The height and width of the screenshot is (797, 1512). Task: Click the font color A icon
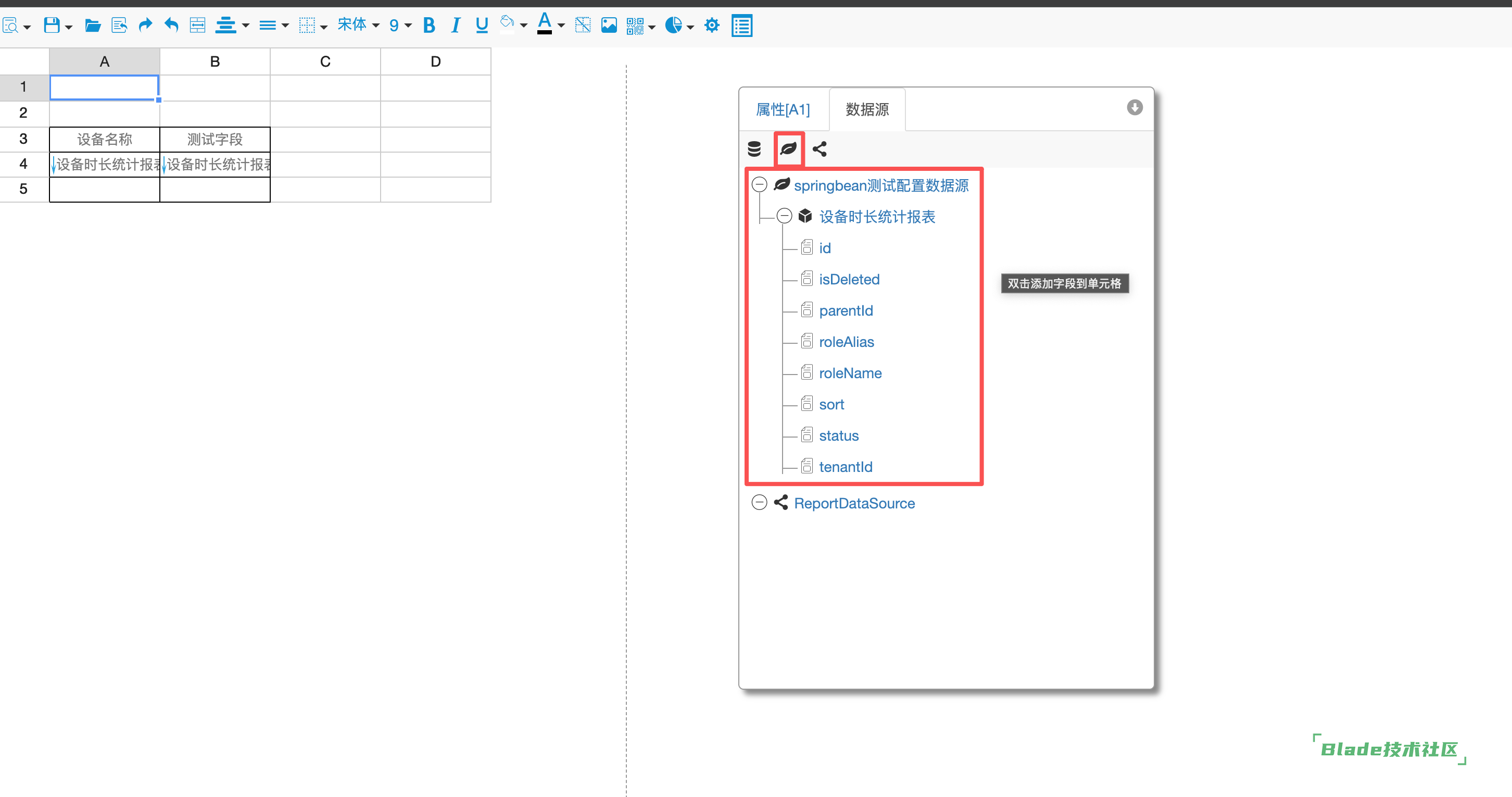pos(545,23)
